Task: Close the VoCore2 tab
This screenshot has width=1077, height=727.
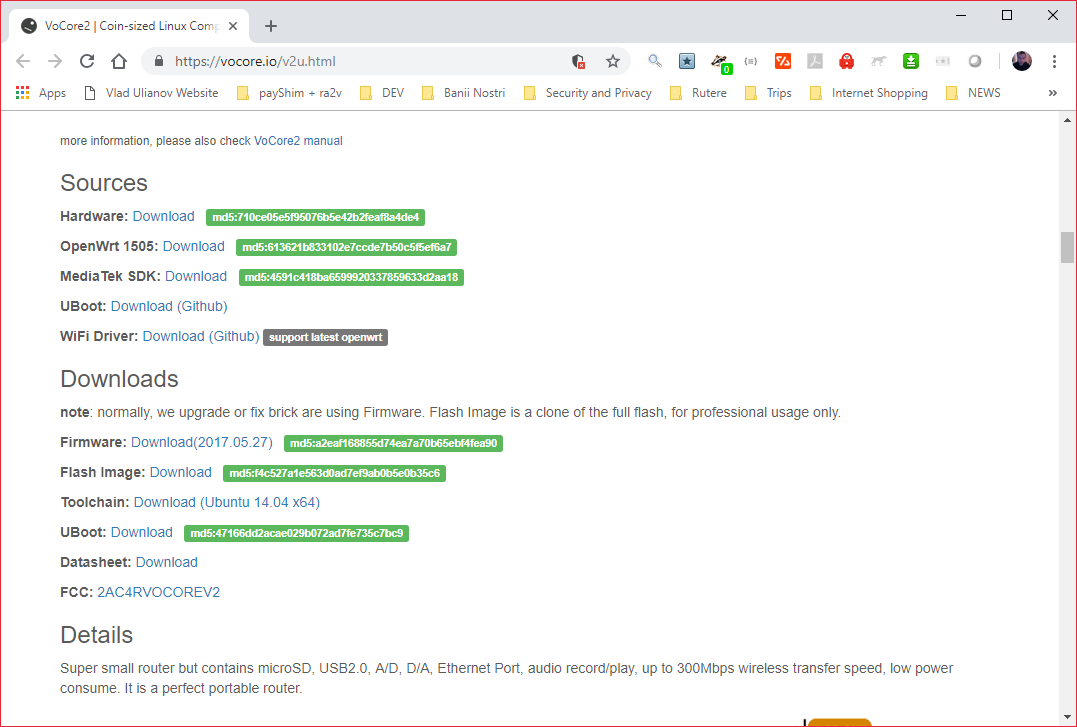Action: click(x=233, y=26)
